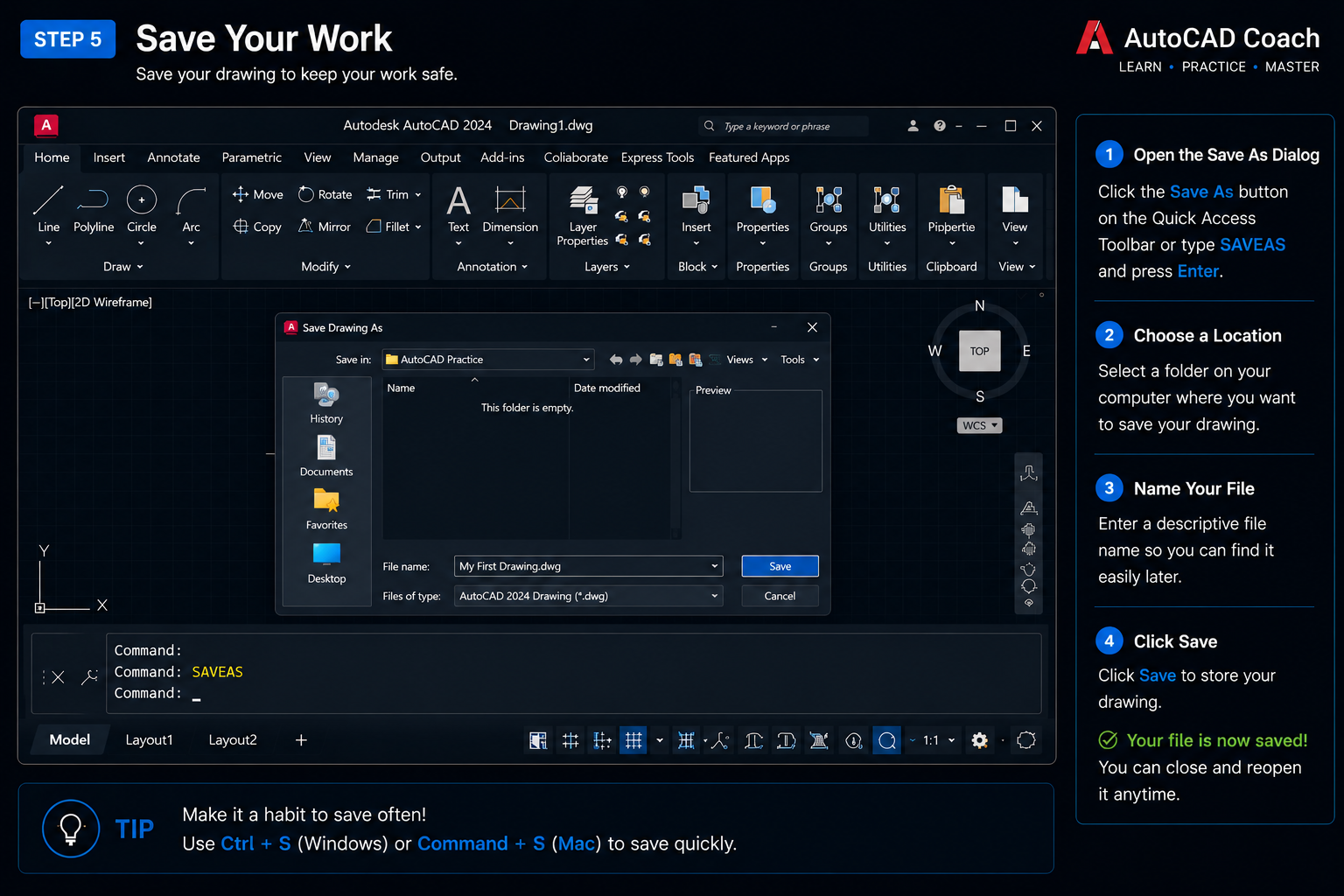Open the WCS coordinate system dropdown
Viewport: 1344px width, 896px height.
pos(979,425)
